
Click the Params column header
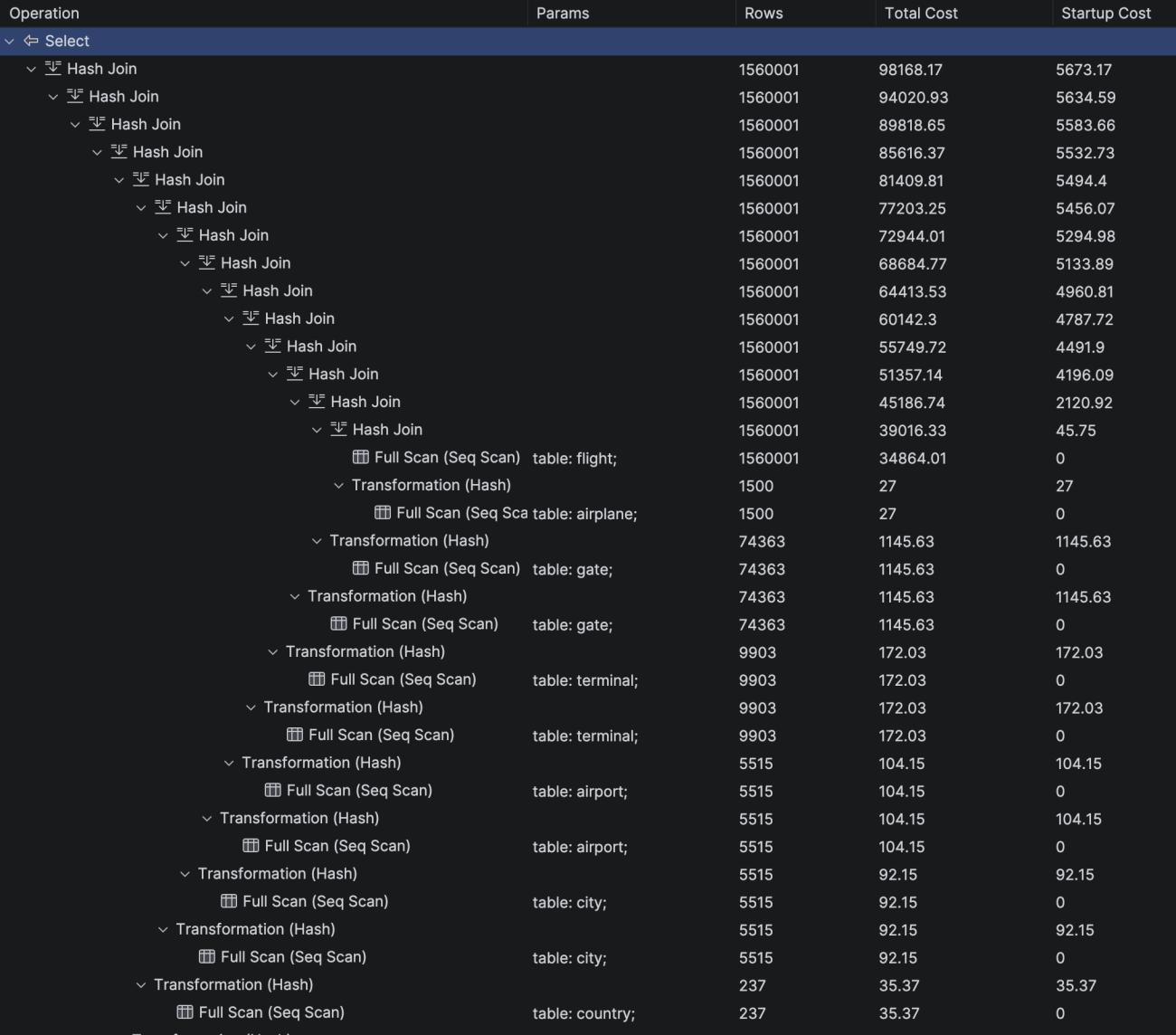pos(563,14)
